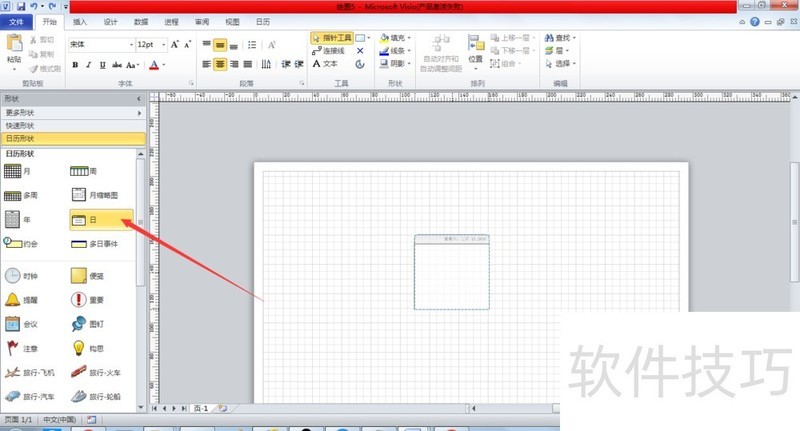
Task: Select the 会议 meeting shape
Action: pos(20,324)
